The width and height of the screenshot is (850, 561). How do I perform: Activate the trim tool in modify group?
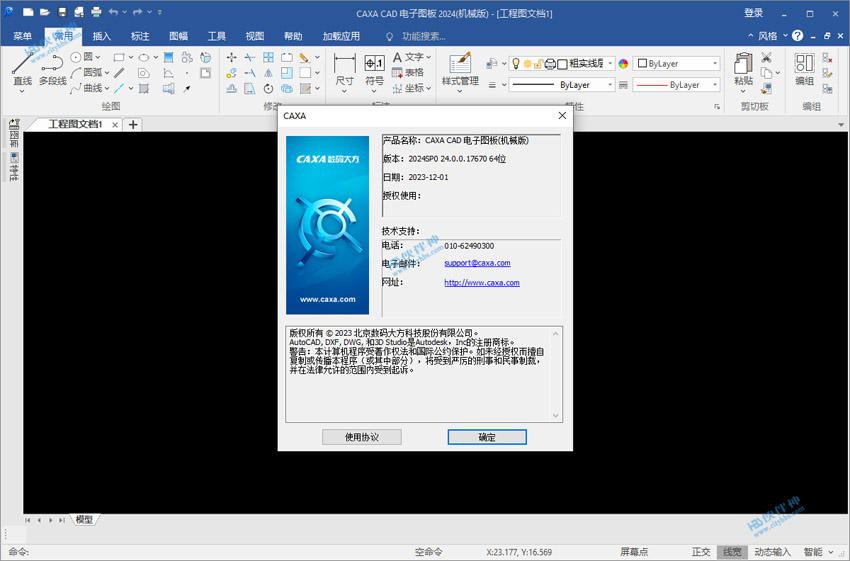(250, 57)
